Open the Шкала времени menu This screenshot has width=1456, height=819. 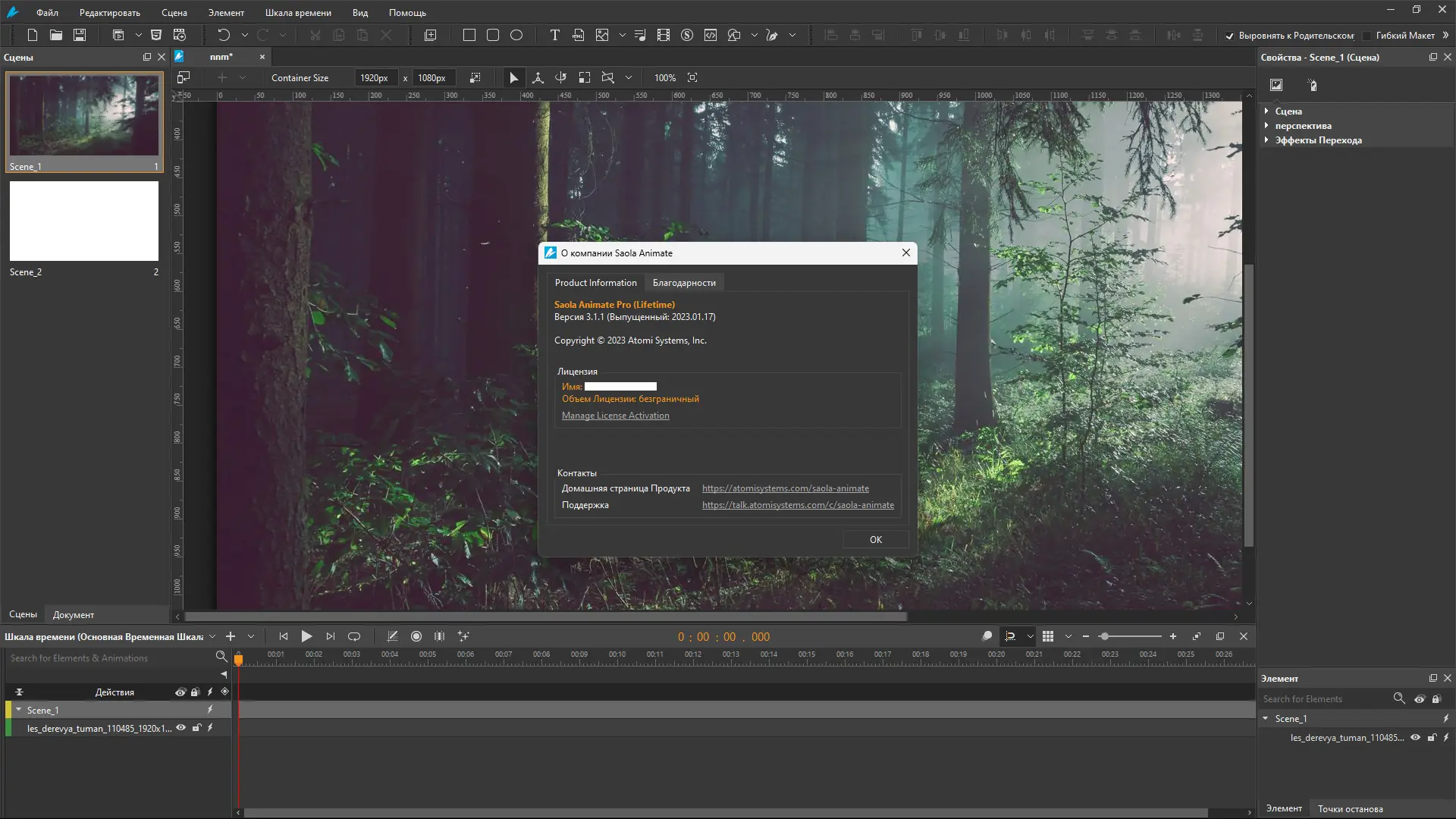coord(298,13)
